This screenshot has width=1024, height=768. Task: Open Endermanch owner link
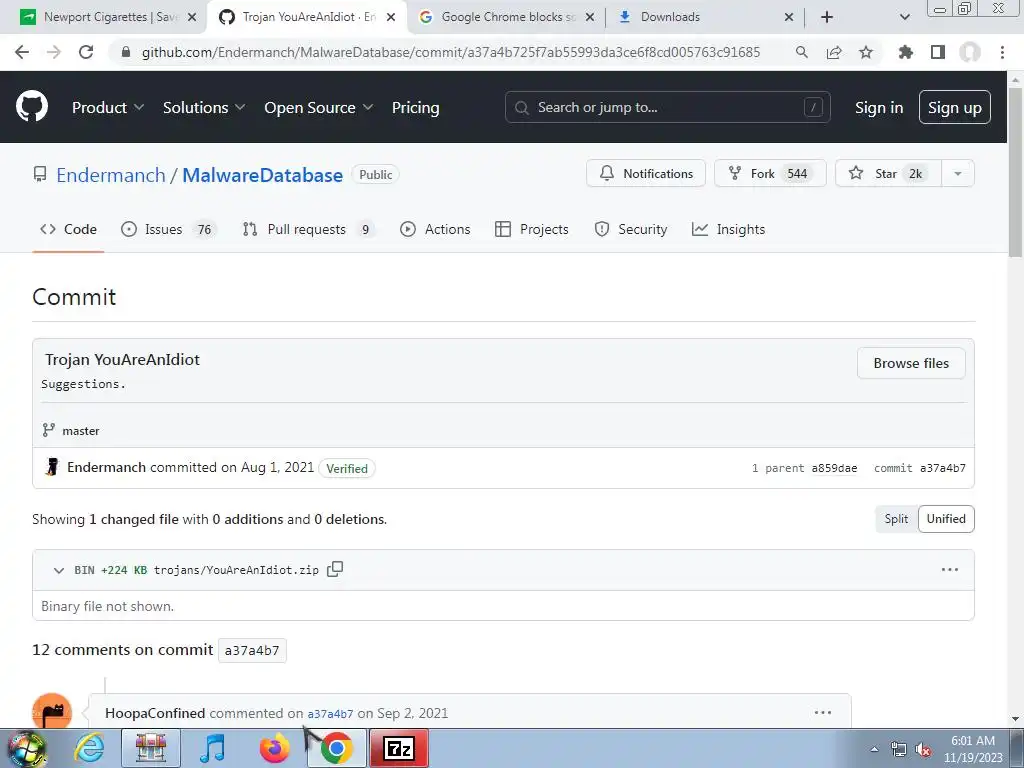point(111,175)
